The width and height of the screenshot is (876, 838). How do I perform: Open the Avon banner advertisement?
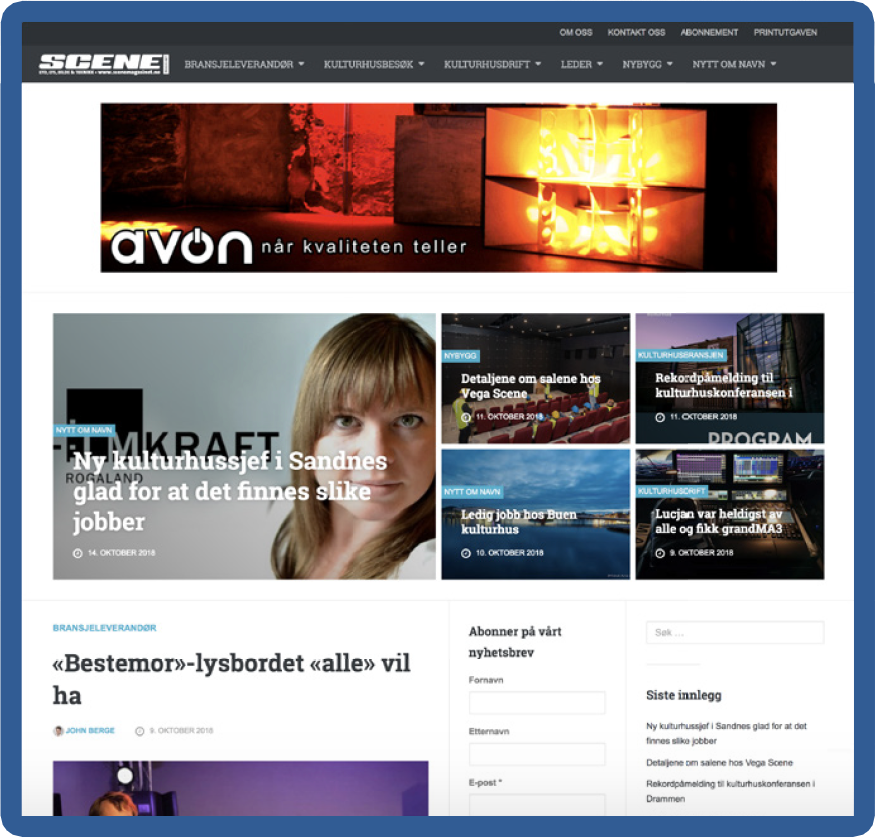(x=439, y=188)
